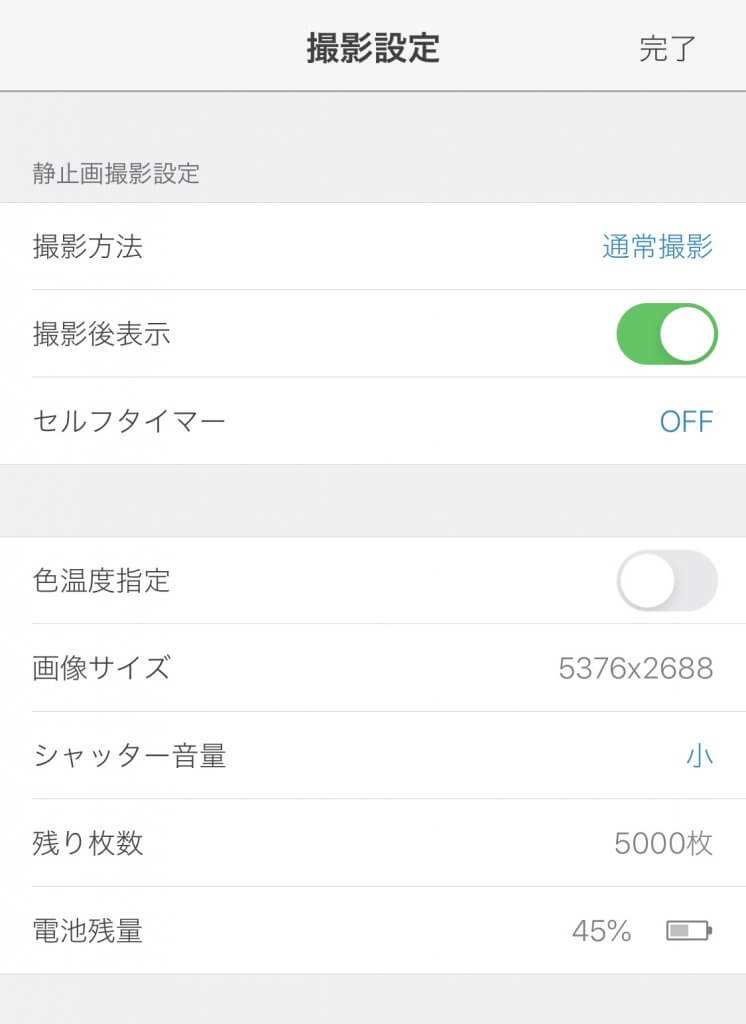
Task: Change セルフタイマー value OFF
Action: tap(686, 422)
